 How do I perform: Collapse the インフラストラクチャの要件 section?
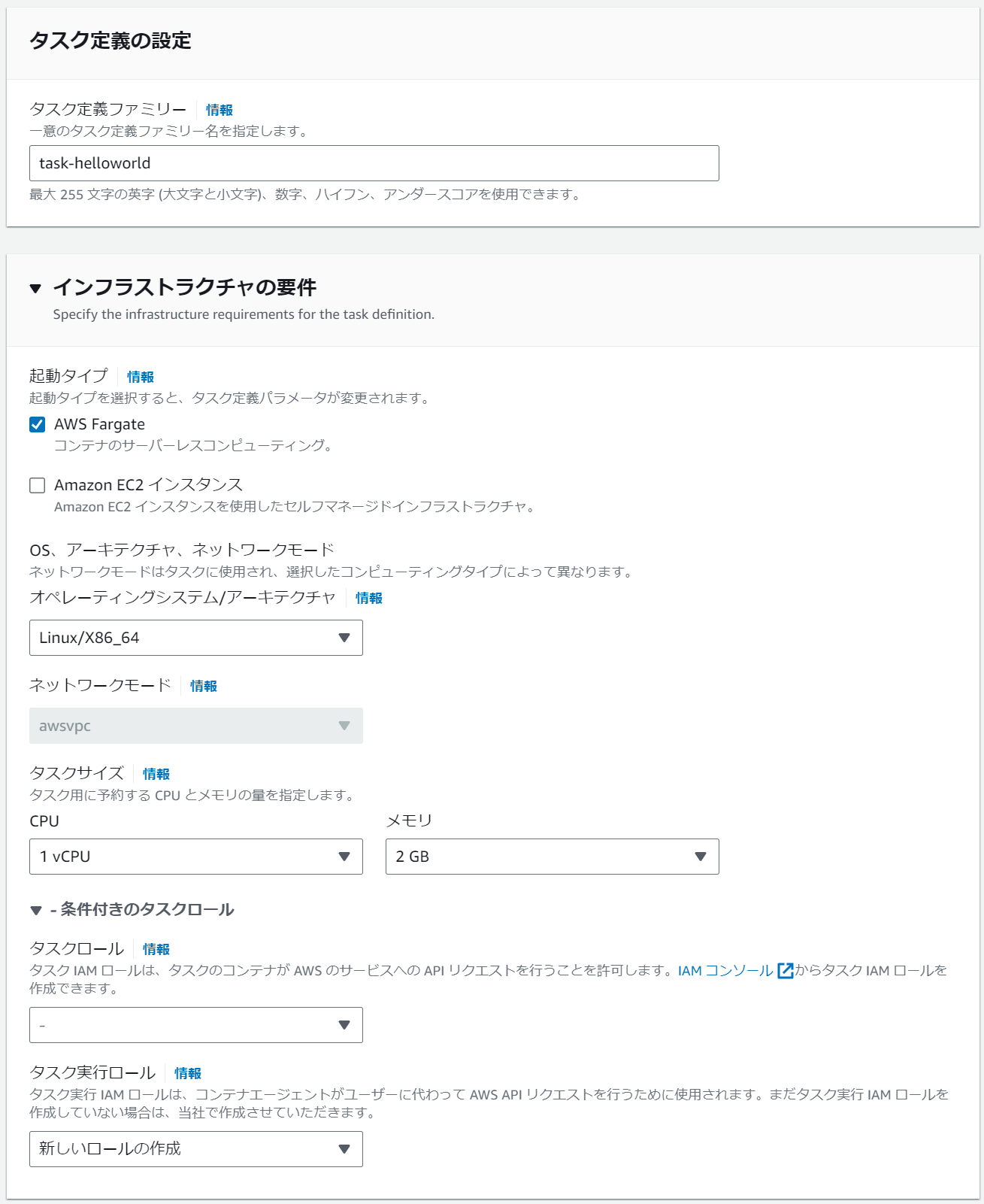(35, 288)
